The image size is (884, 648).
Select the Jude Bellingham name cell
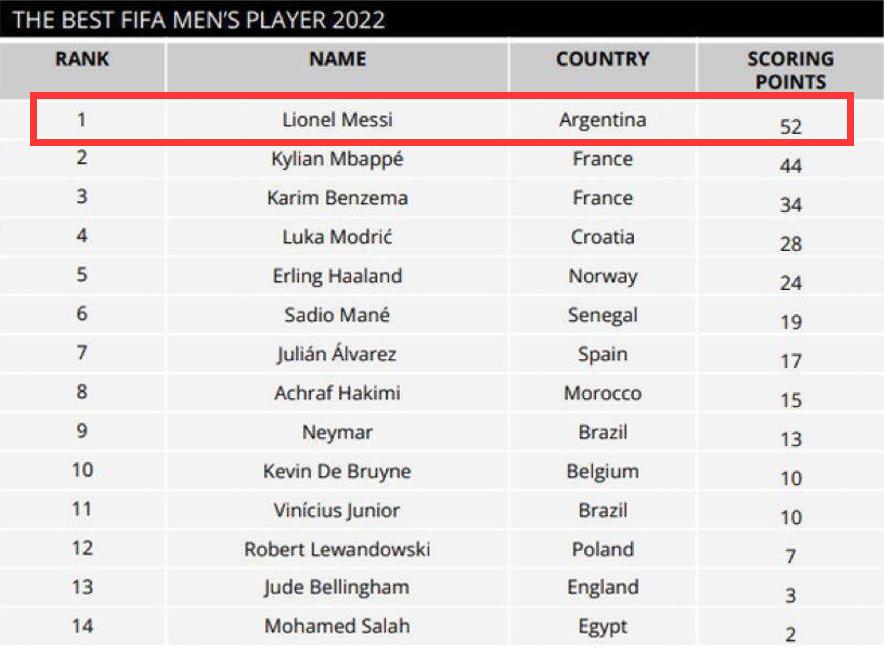(337, 588)
